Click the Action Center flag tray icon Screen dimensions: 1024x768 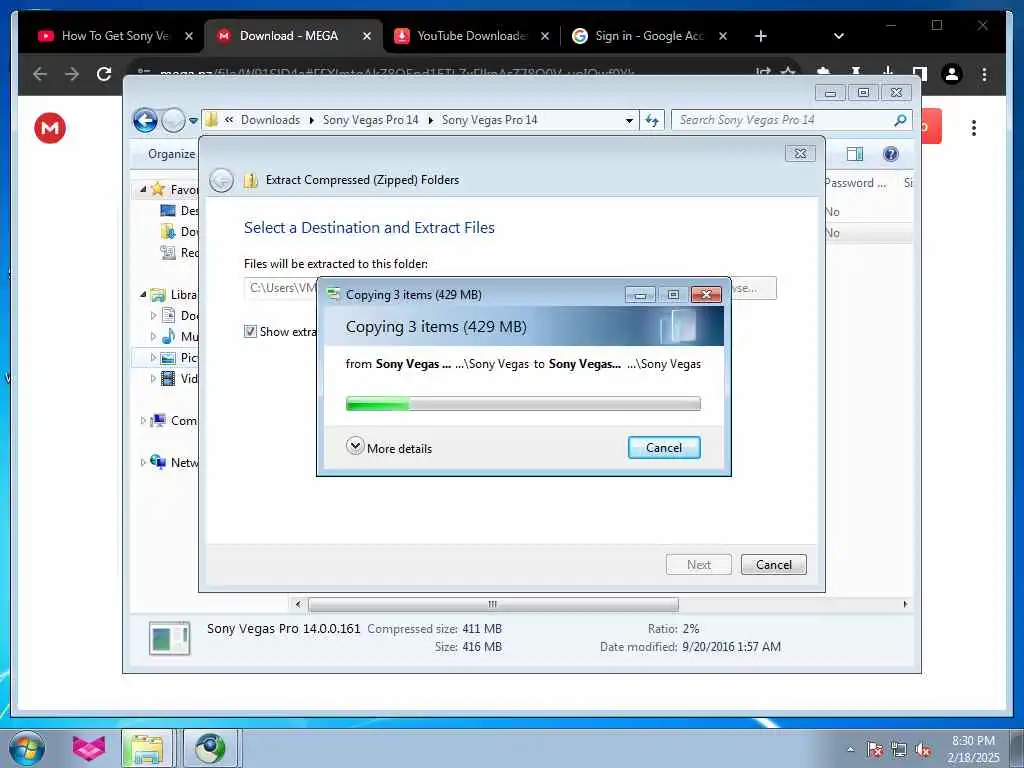[874, 749]
